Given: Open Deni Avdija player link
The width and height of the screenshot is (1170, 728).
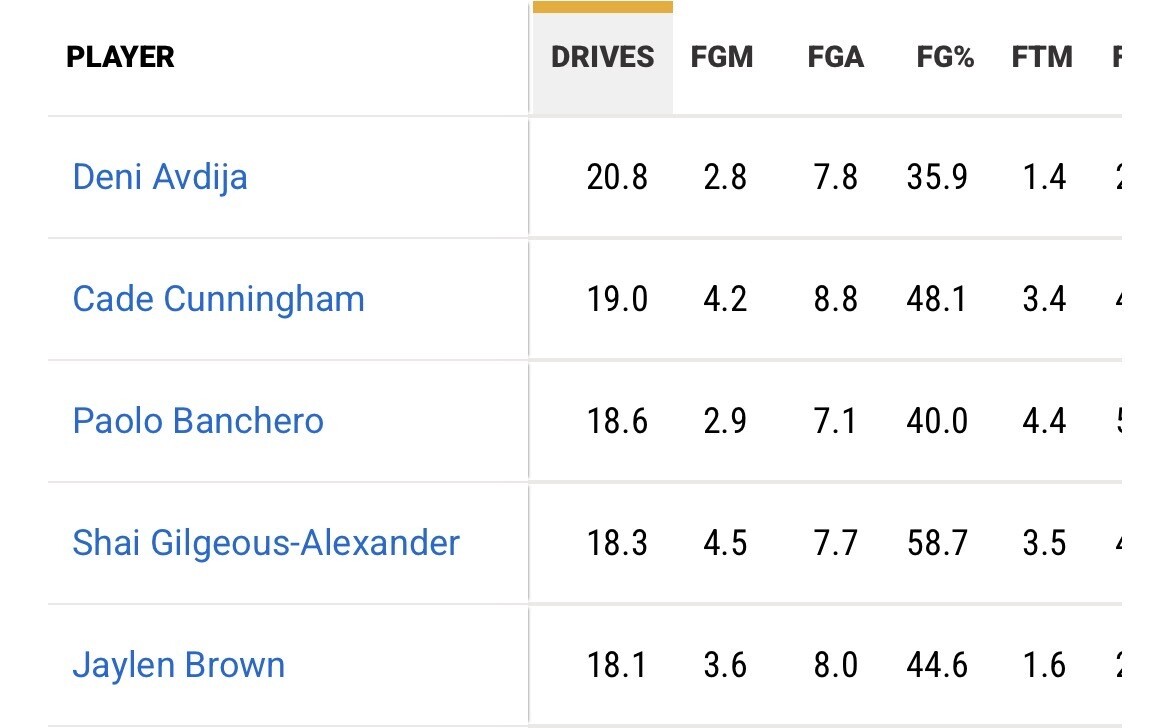Looking at the screenshot, I should coord(160,178).
